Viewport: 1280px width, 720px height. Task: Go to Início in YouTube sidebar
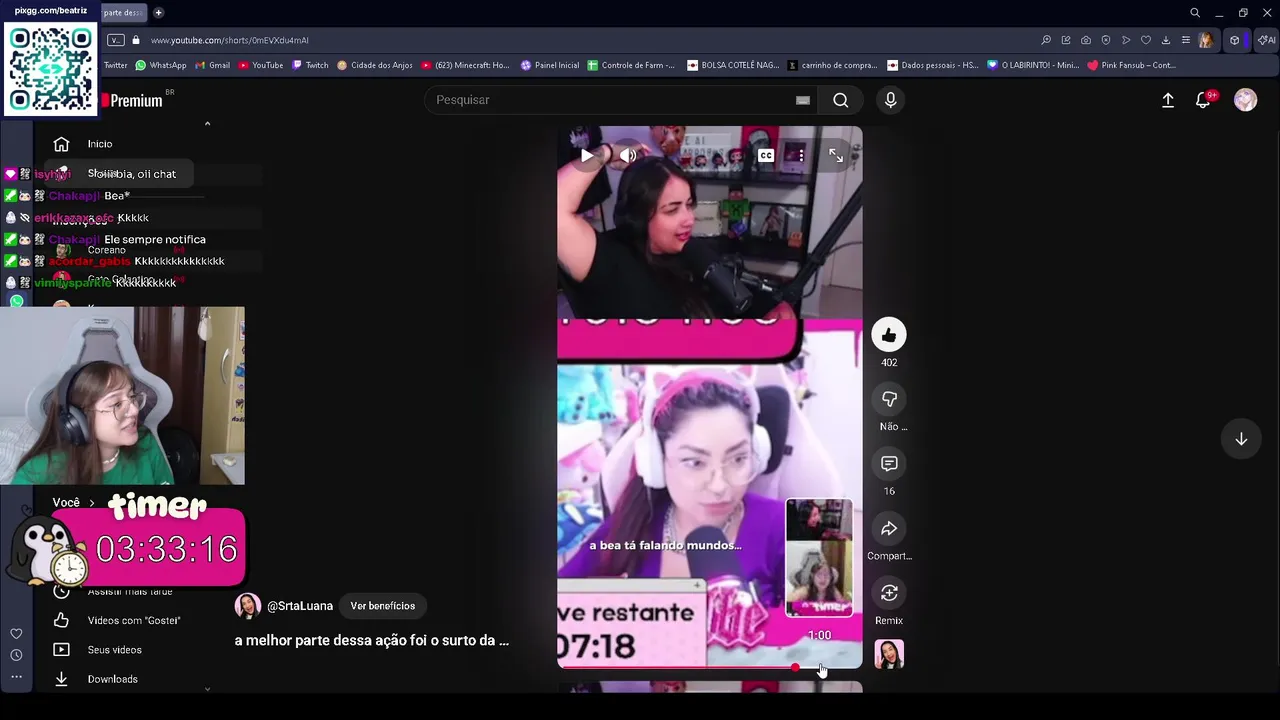click(x=100, y=144)
